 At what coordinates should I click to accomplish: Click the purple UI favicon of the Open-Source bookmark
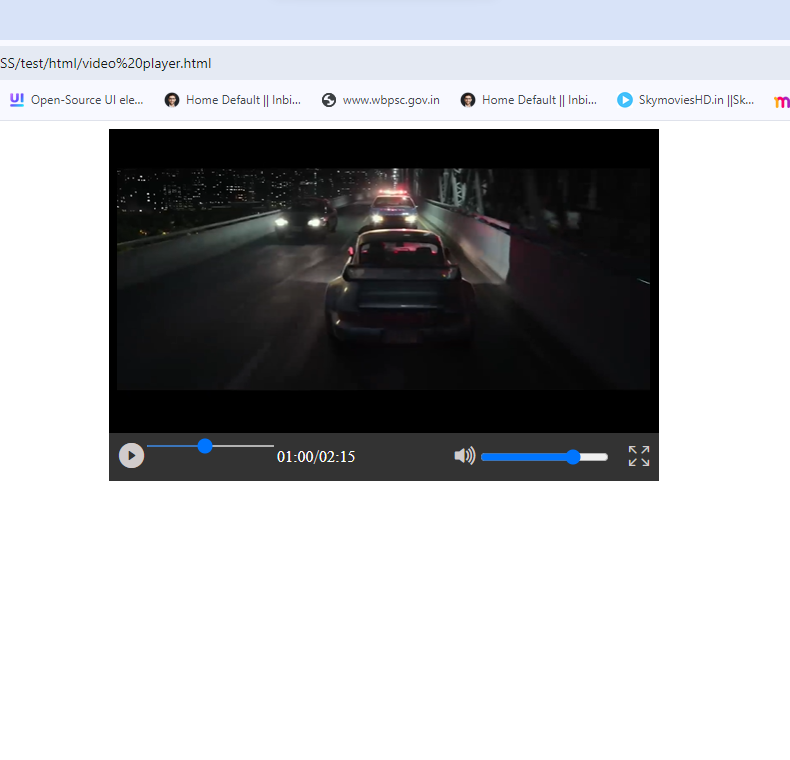[x=16, y=100]
